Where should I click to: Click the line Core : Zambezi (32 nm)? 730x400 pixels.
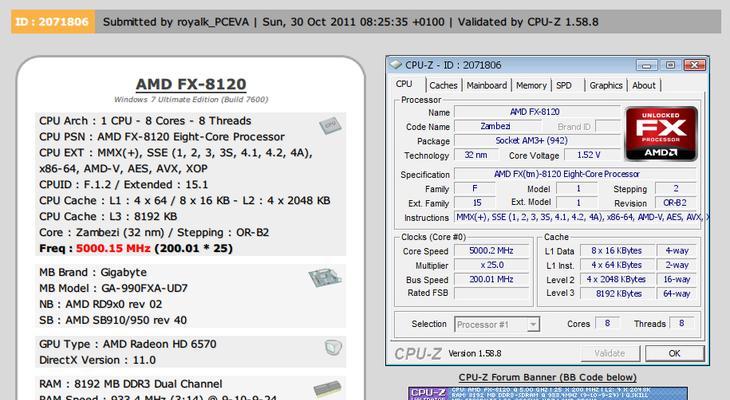click(154, 232)
